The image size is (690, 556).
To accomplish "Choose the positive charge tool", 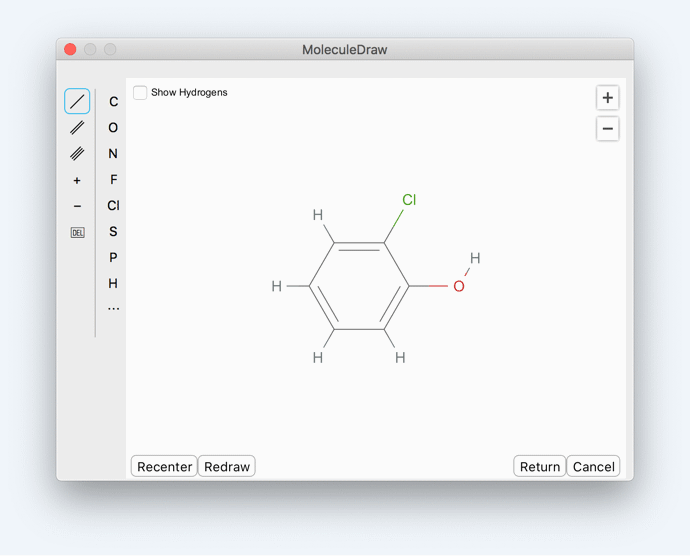I will click(x=77, y=181).
